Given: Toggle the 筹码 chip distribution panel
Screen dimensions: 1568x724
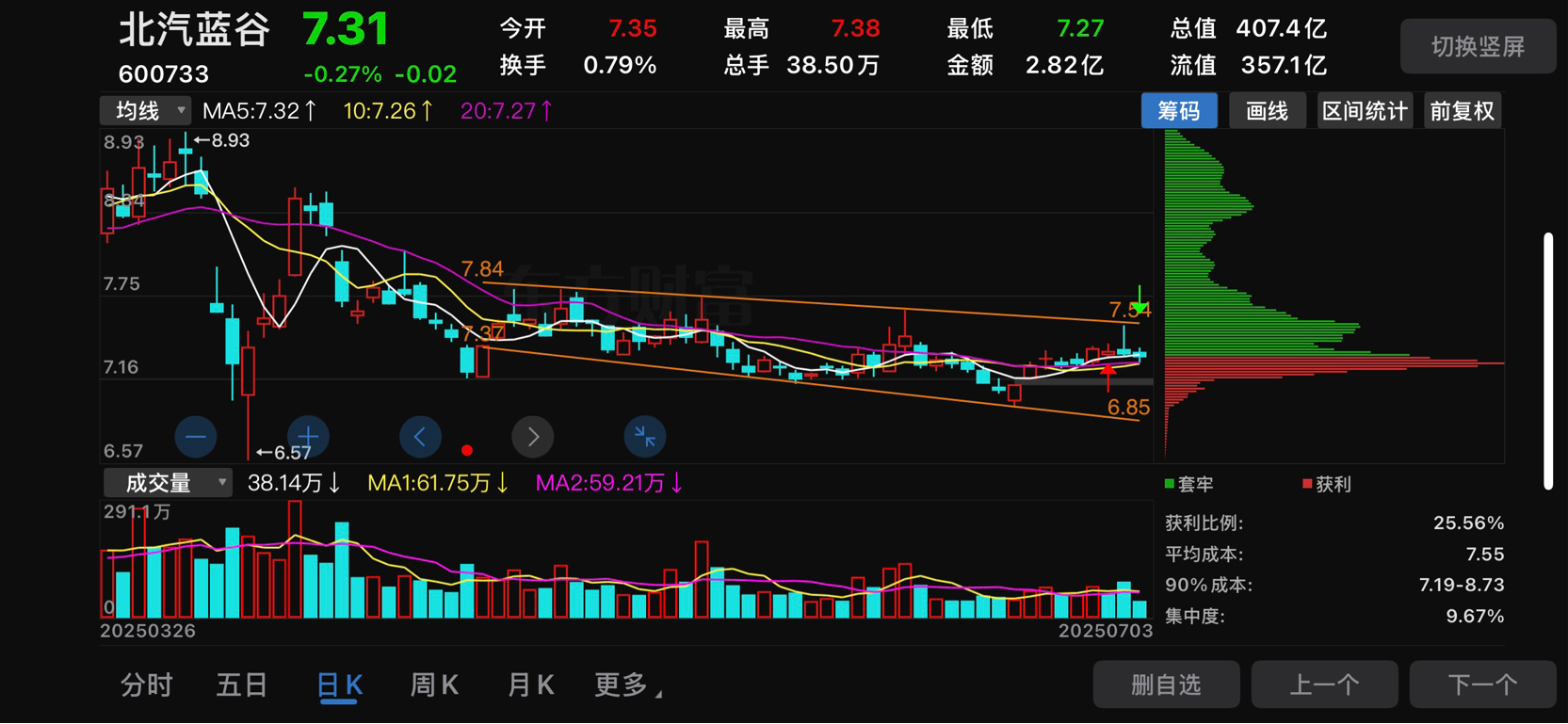Looking at the screenshot, I should pyautogui.click(x=1179, y=111).
